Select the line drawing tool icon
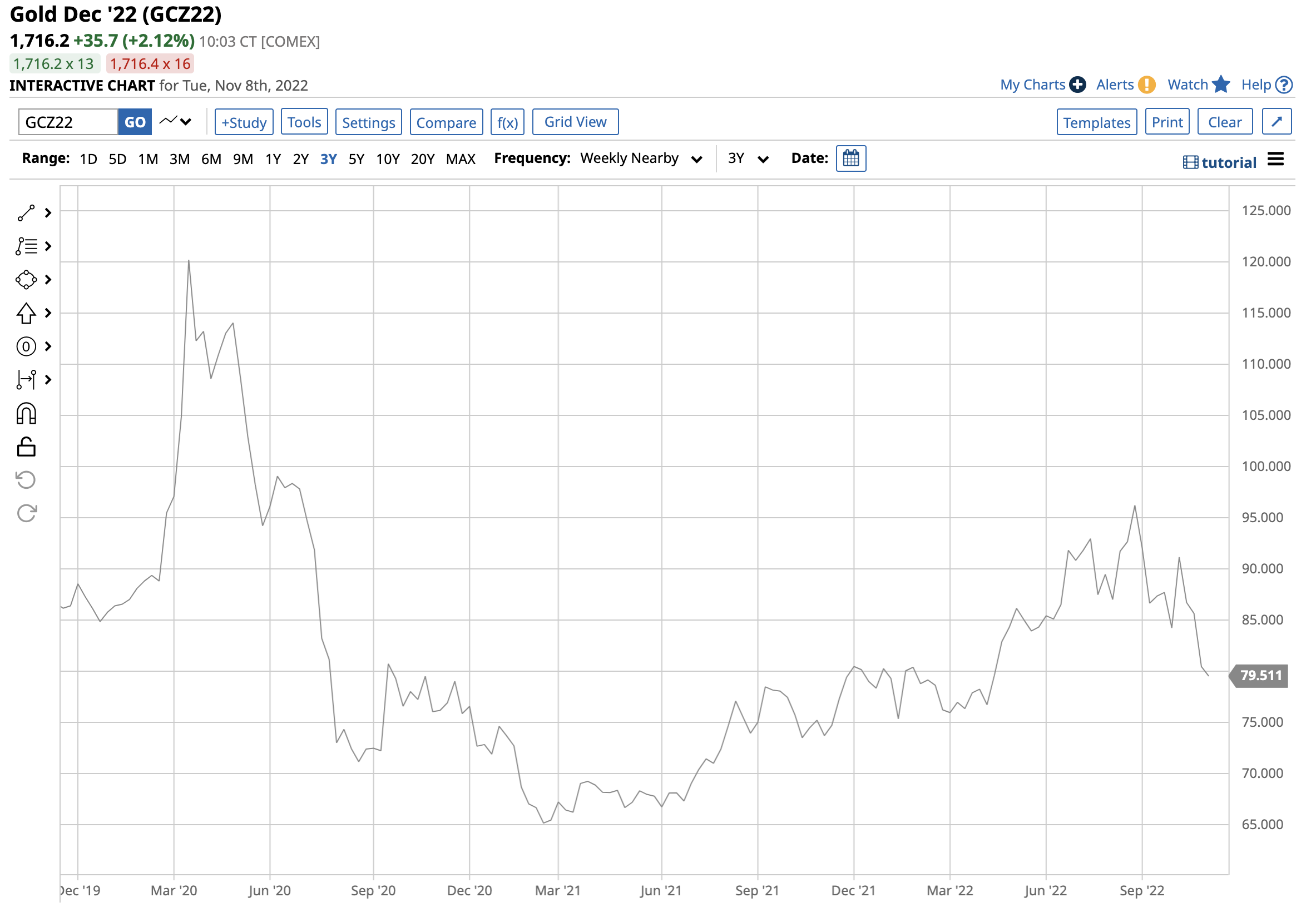Viewport: 1316px width, 922px height. (26, 213)
